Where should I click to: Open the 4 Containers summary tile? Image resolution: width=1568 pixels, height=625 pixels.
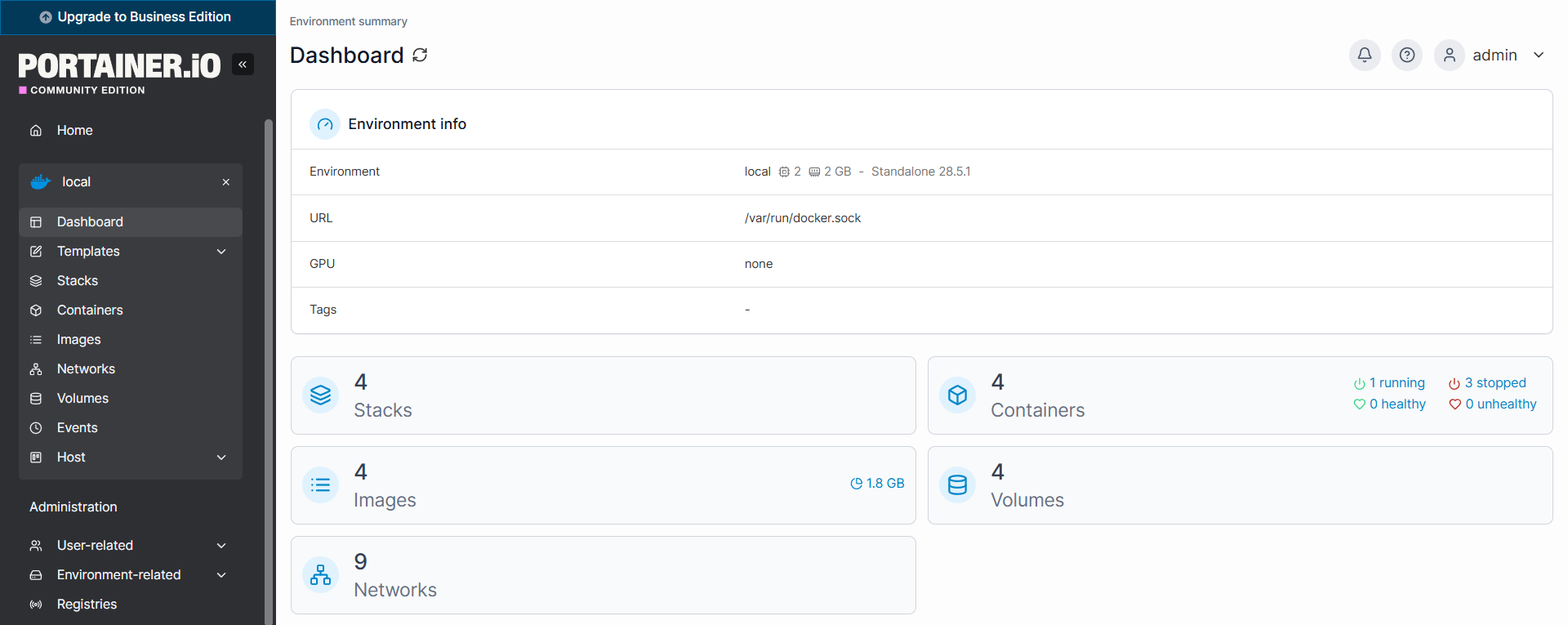pyautogui.click(x=1240, y=395)
